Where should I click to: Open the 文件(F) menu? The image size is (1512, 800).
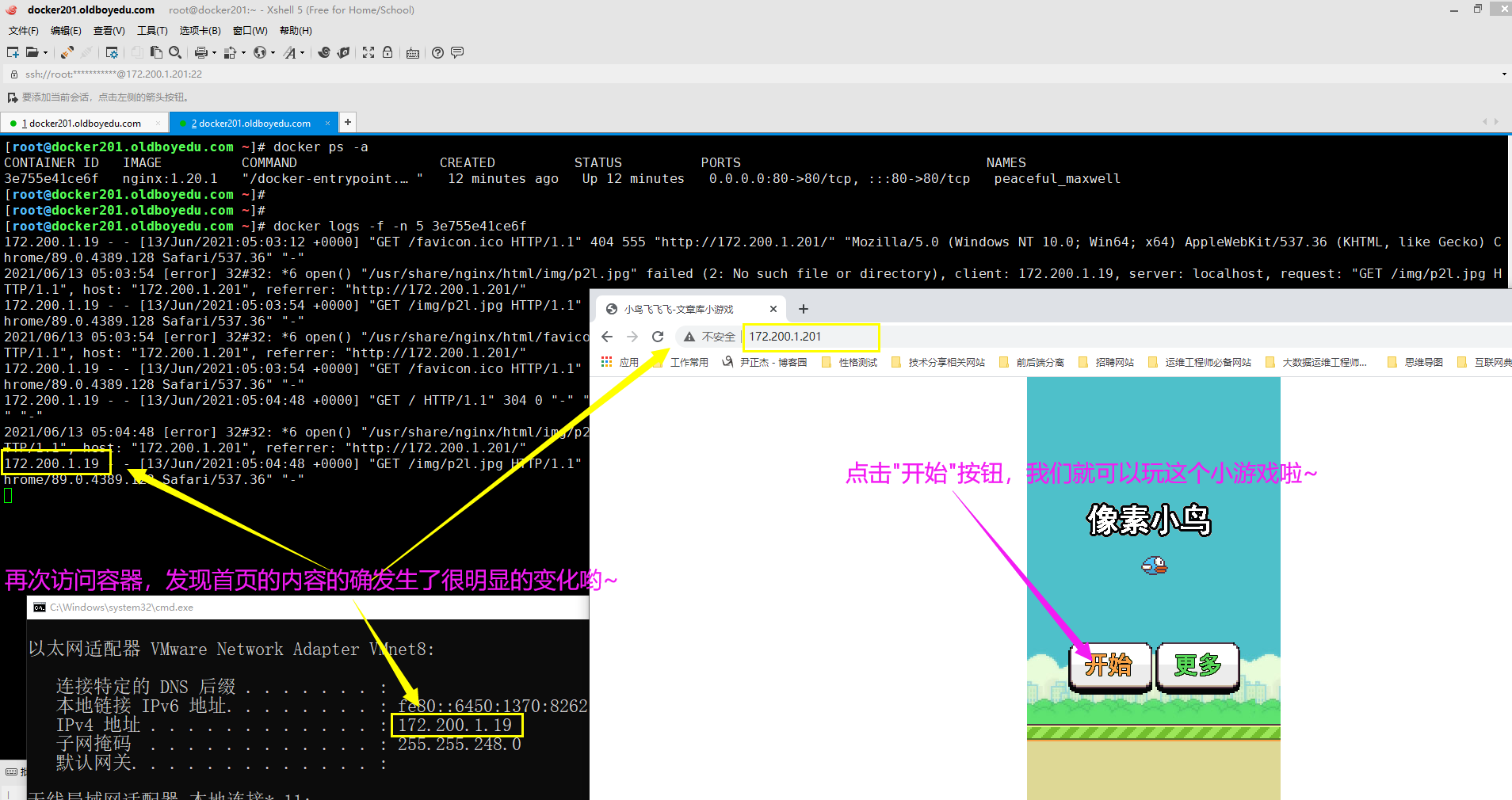pyautogui.click(x=24, y=31)
